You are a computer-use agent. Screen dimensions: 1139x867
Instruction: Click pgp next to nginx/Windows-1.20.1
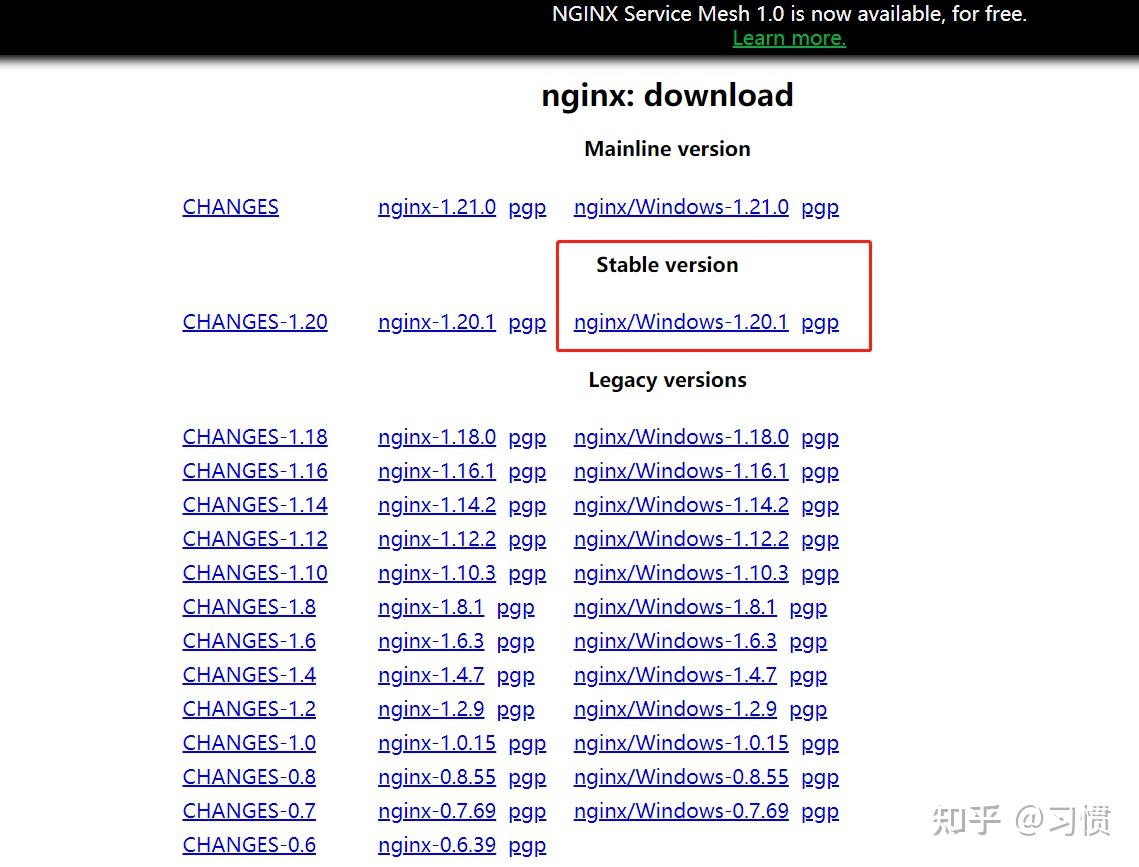point(820,322)
